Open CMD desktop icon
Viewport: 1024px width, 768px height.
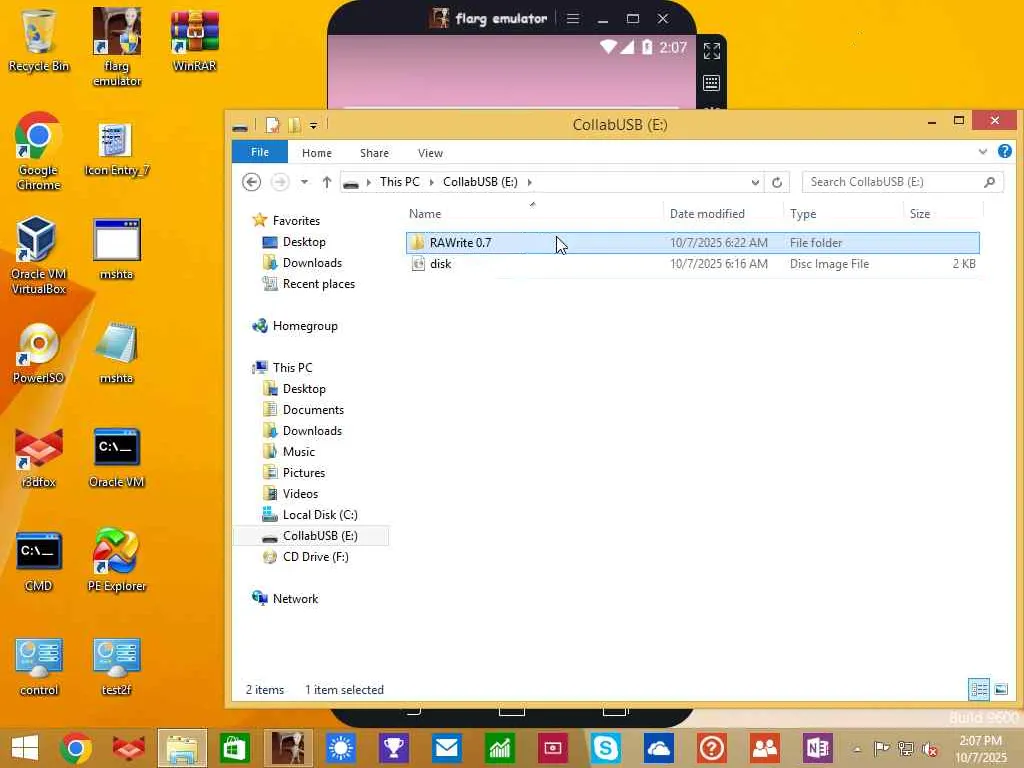pyautogui.click(x=39, y=562)
